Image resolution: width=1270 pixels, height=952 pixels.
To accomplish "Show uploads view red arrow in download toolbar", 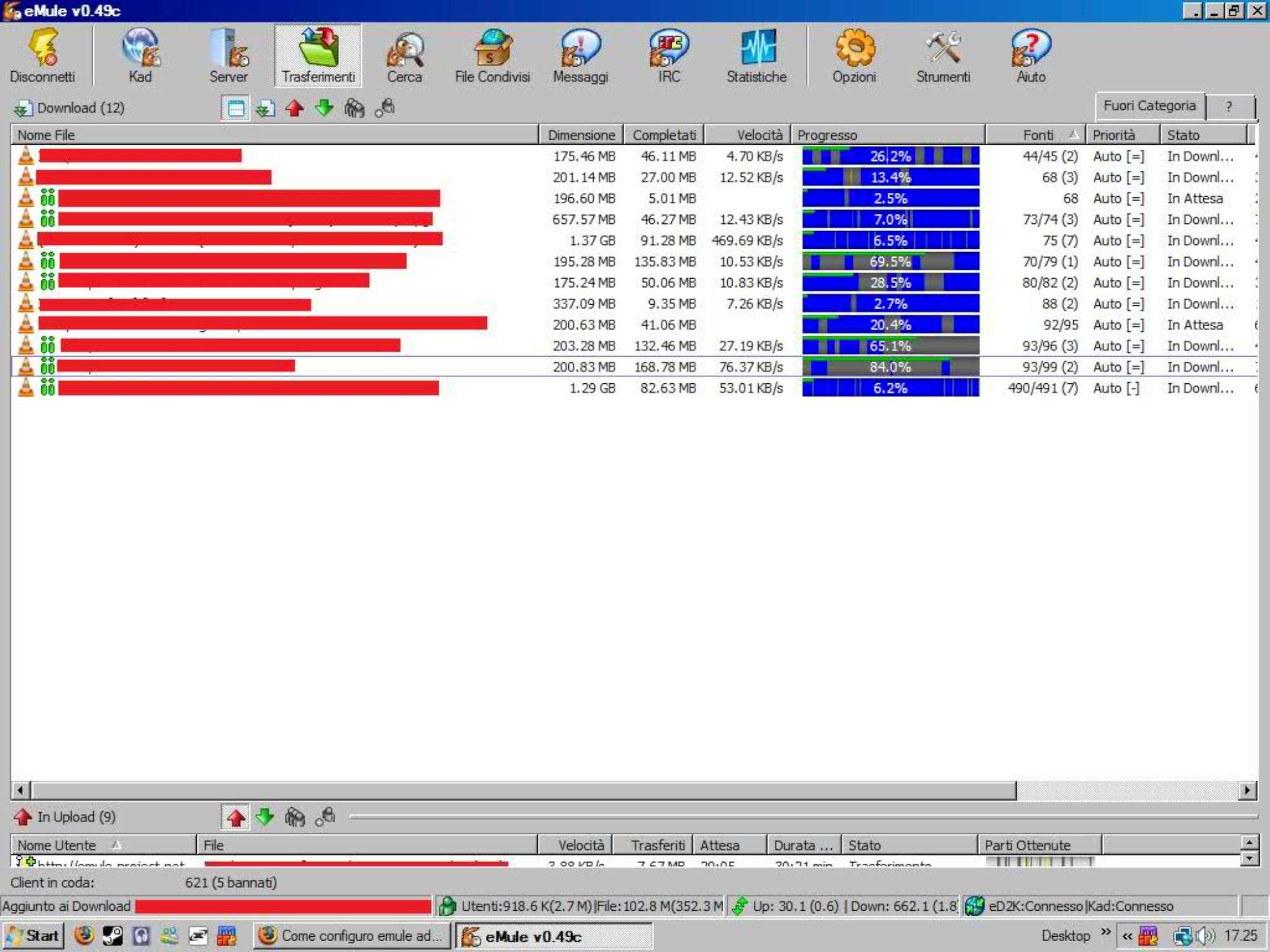I will [294, 109].
